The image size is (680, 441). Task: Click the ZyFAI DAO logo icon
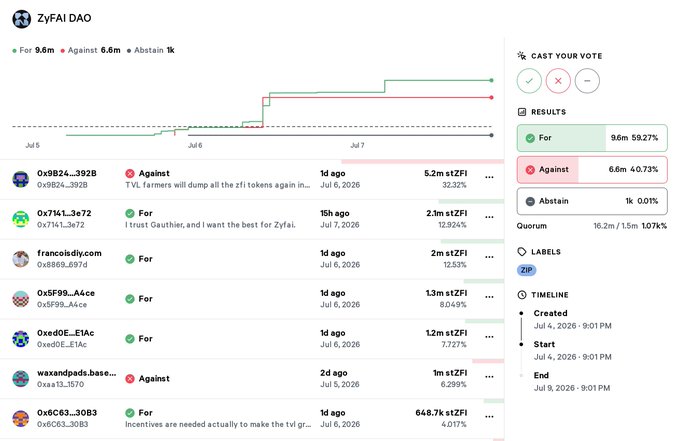21,19
